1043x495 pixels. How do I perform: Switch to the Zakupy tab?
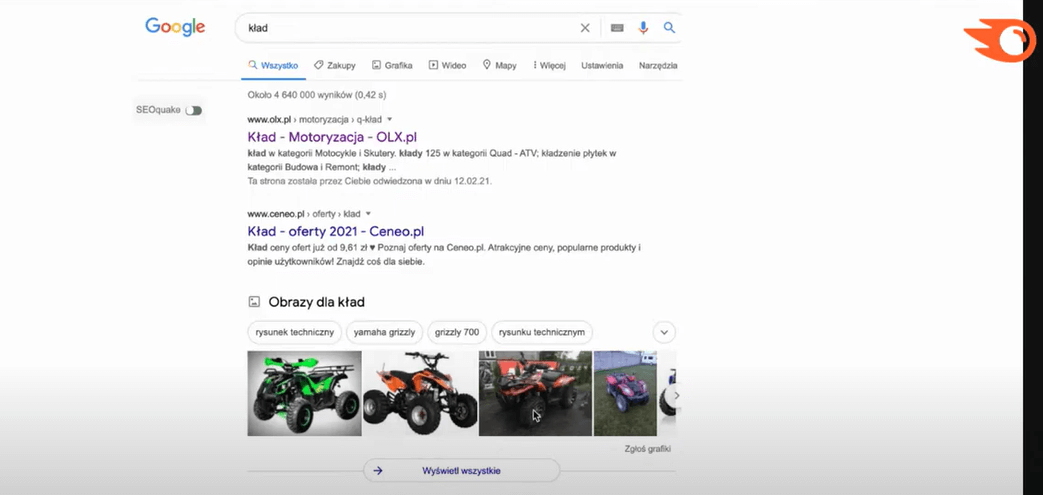tap(334, 66)
